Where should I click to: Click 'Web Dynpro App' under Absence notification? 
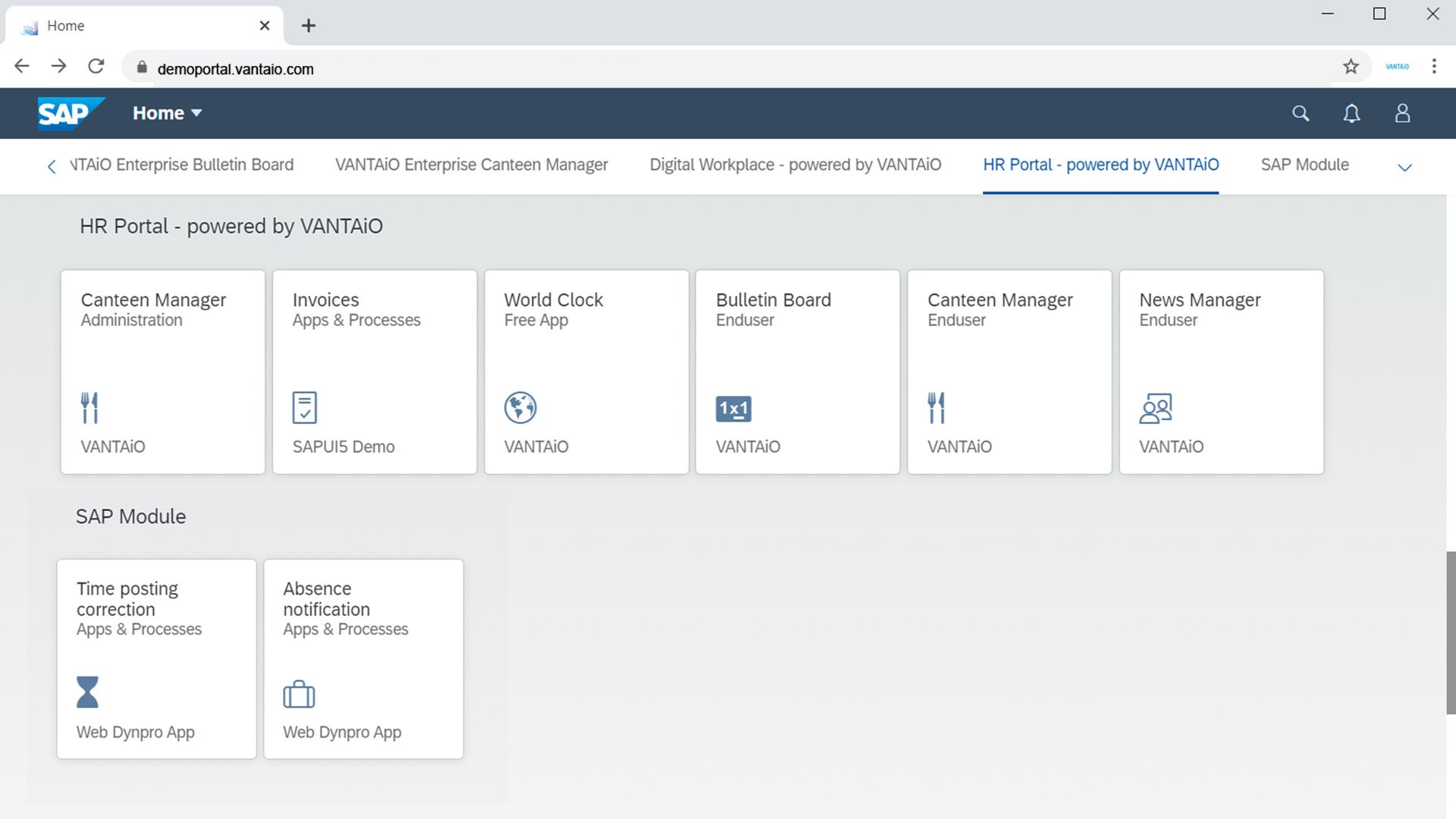click(341, 733)
